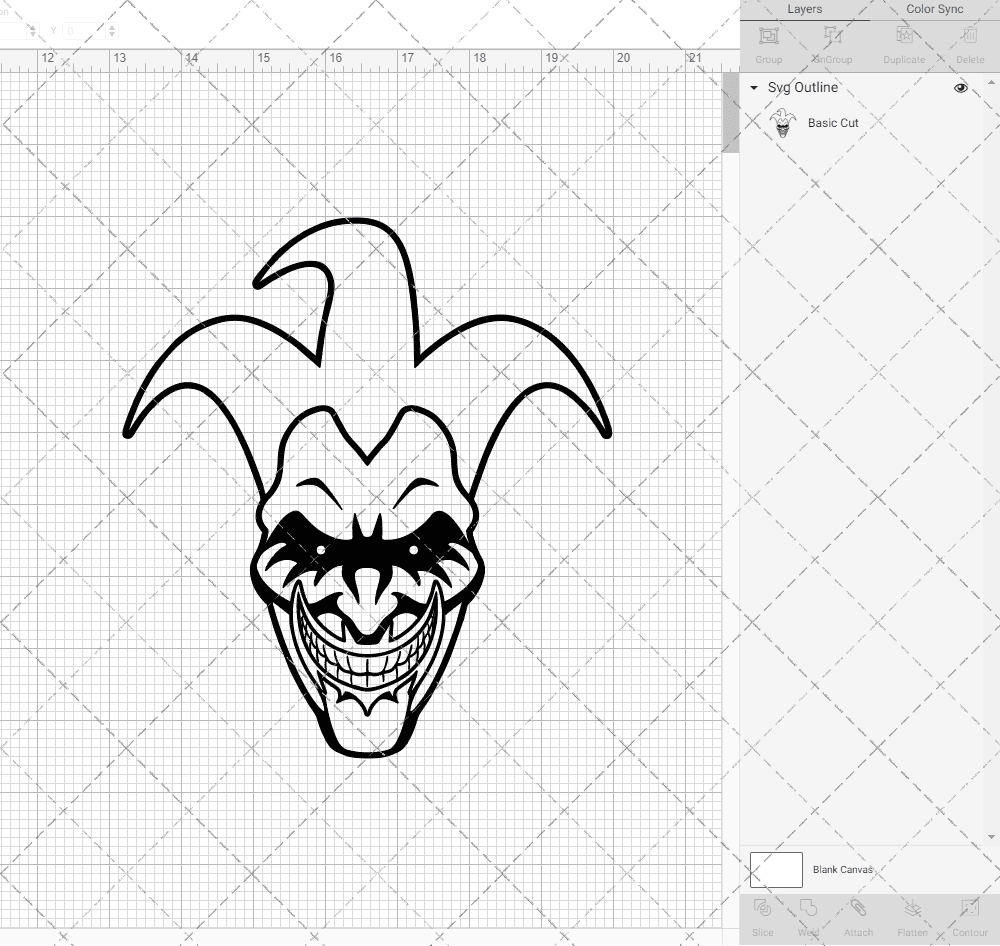Select the Weld tool
1000x946 pixels.
[808, 915]
